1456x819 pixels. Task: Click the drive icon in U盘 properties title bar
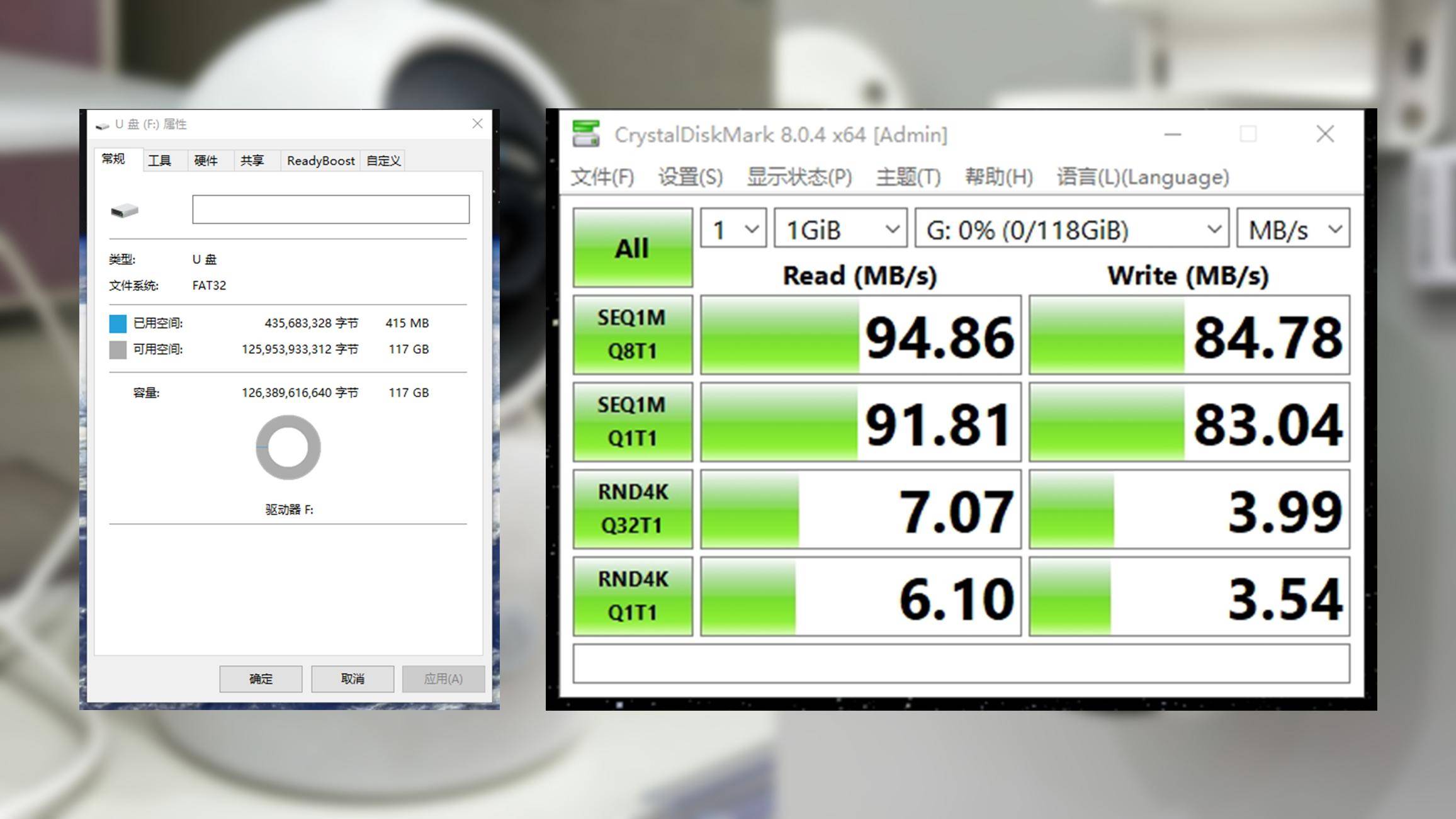(103, 125)
